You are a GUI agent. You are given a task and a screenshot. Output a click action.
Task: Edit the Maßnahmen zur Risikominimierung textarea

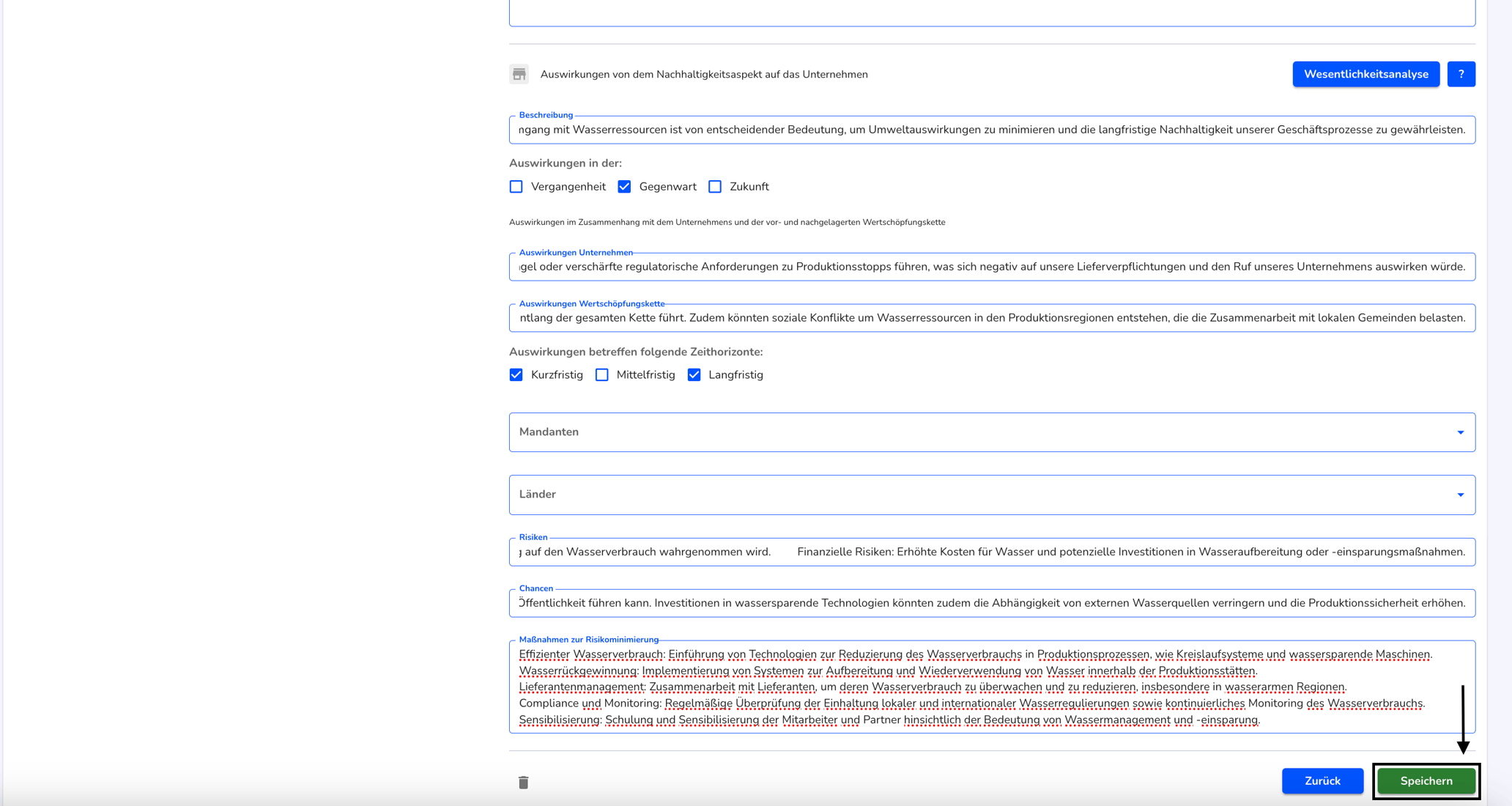tap(992, 687)
